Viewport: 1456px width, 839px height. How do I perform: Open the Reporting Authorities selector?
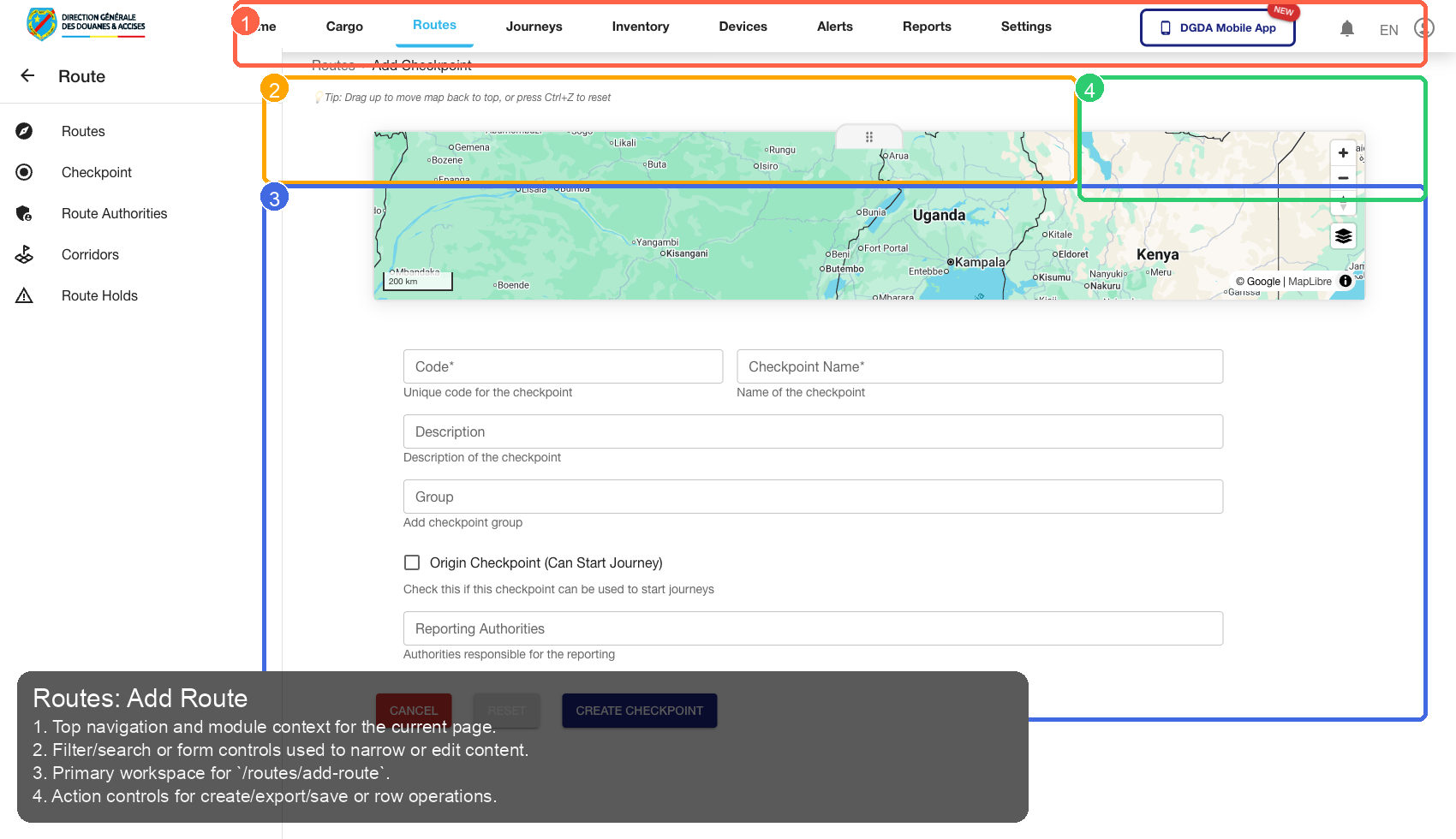click(x=812, y=628)
